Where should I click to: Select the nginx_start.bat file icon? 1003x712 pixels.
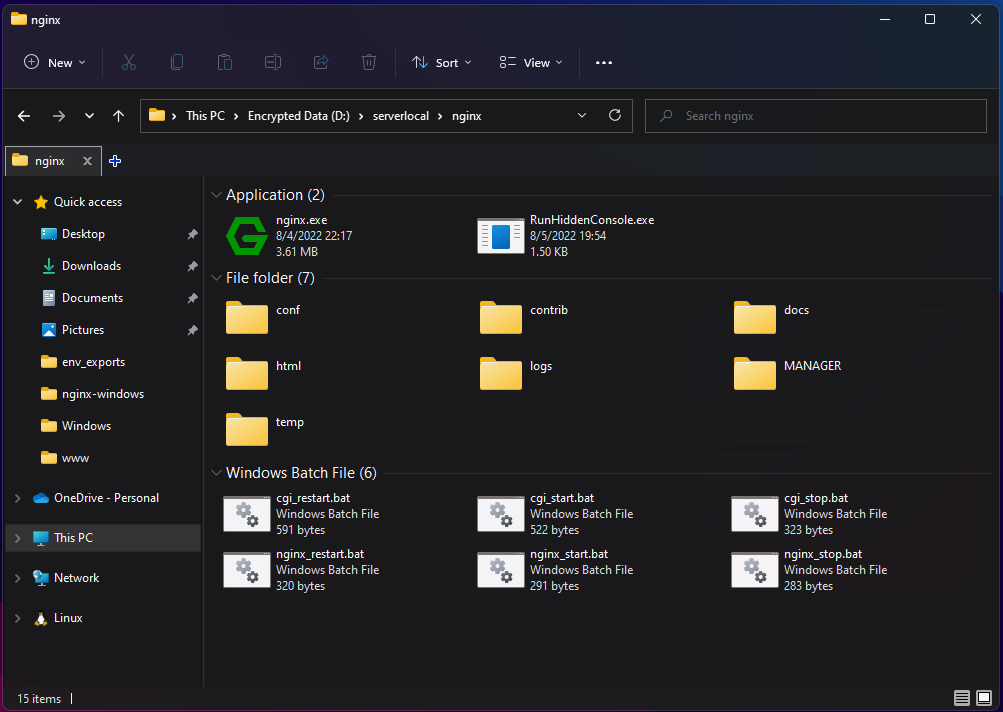coord(501,569)
